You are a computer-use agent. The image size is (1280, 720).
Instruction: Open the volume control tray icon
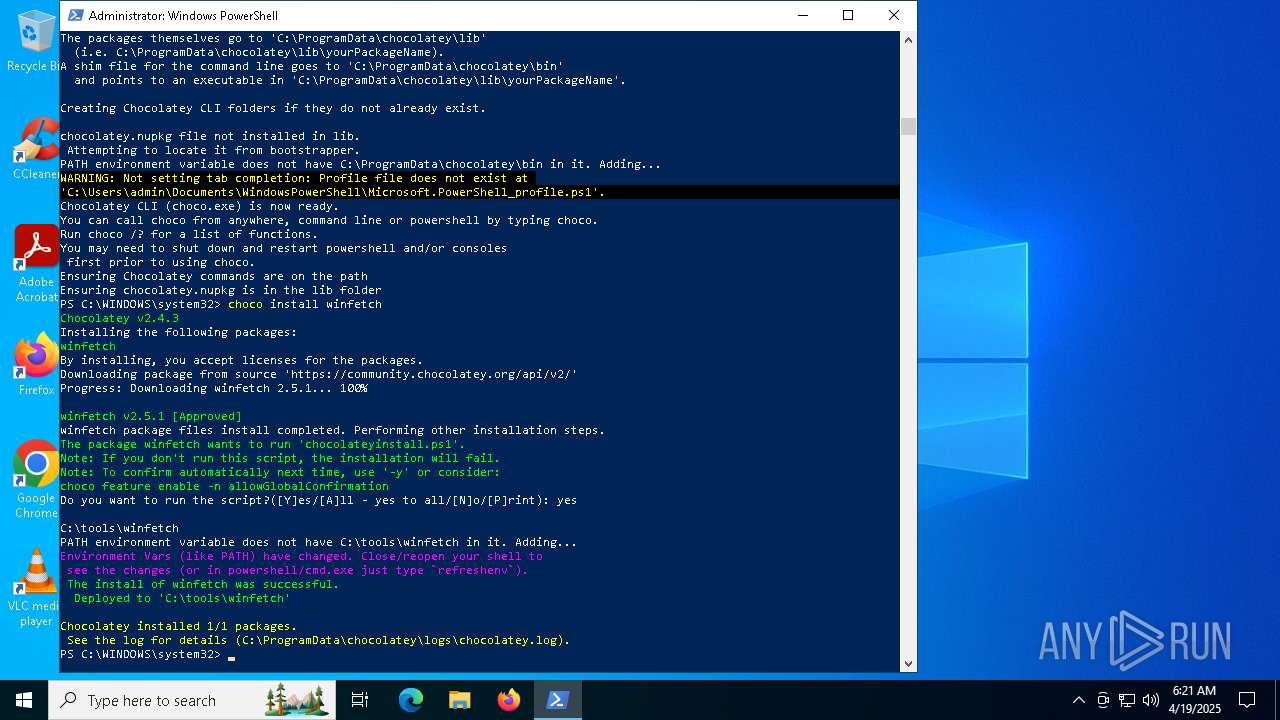(1151, 700)
